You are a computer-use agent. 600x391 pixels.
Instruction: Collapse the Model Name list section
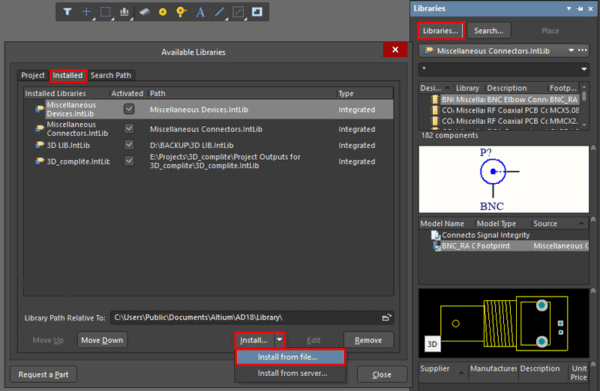[593, 220]
